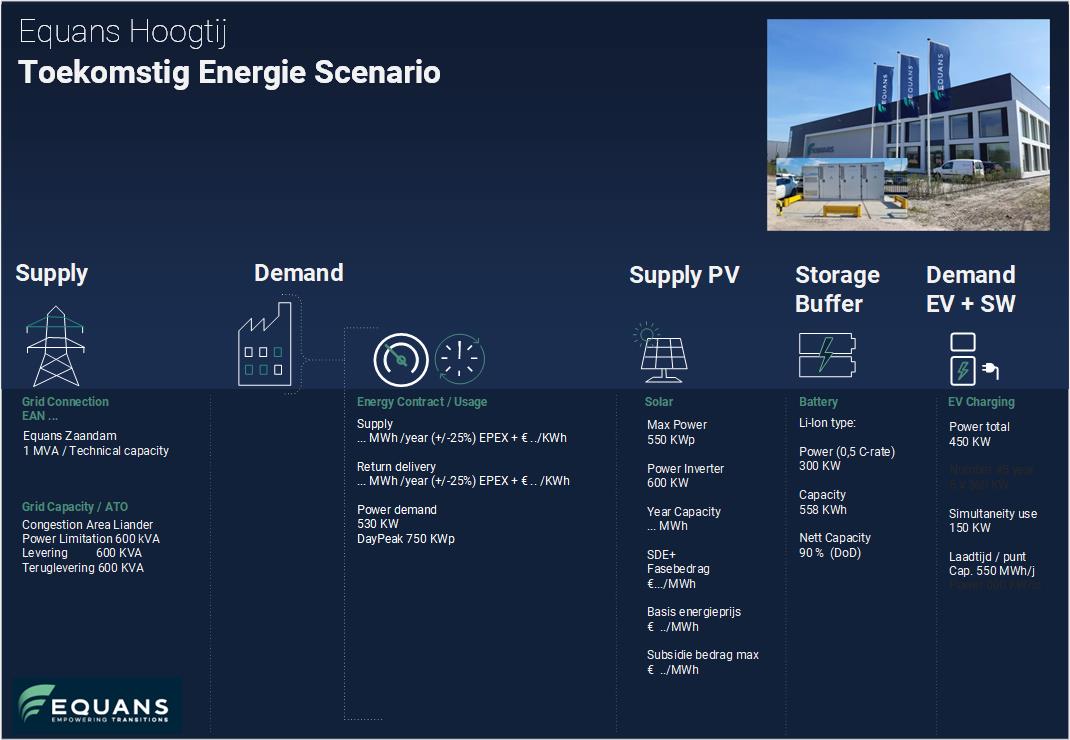This screenshot has height=740, width=1070.
Task: Click the "Simultaneity use" label
Action: pos(993,513)
